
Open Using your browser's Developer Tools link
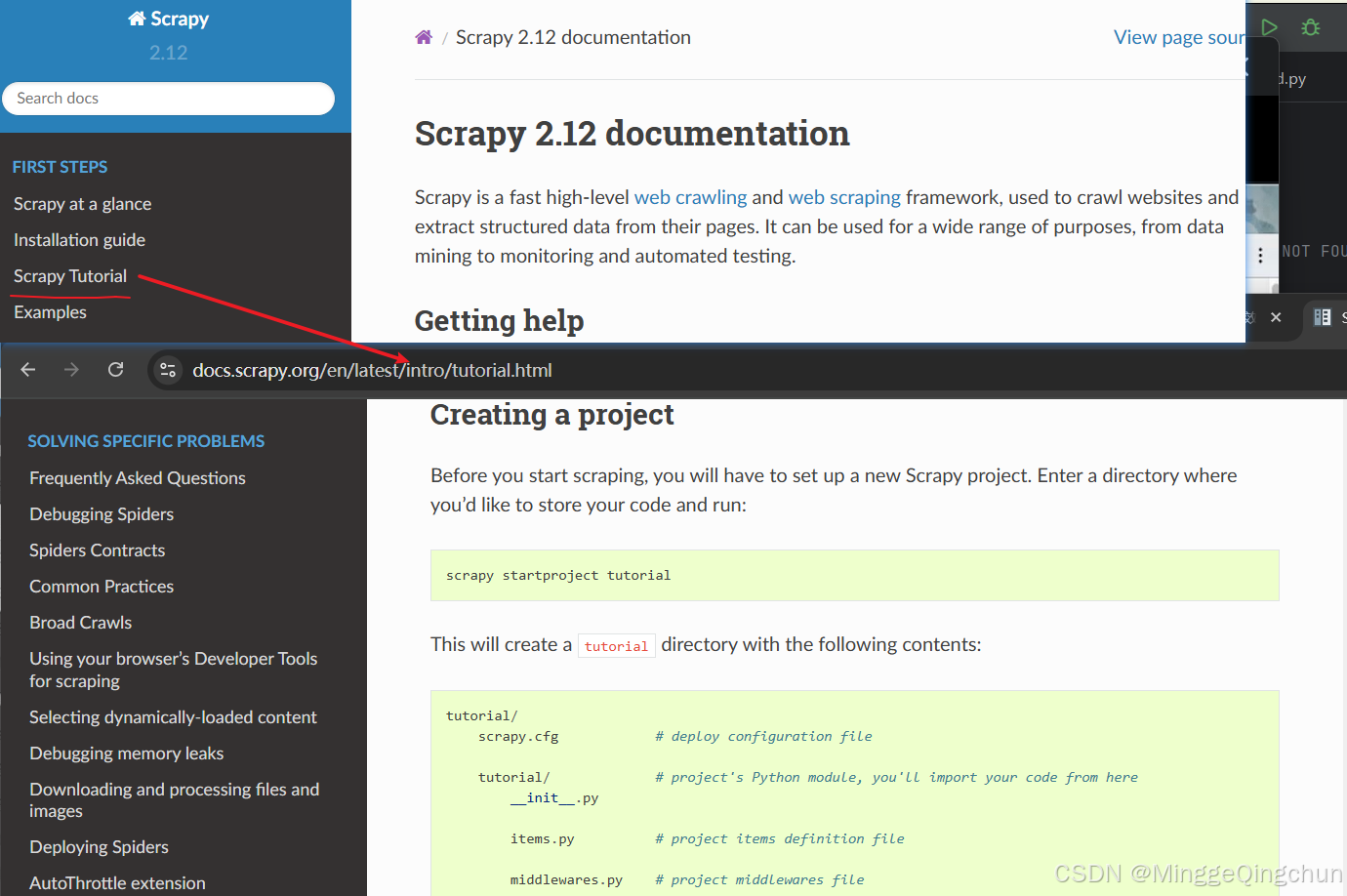174,670
